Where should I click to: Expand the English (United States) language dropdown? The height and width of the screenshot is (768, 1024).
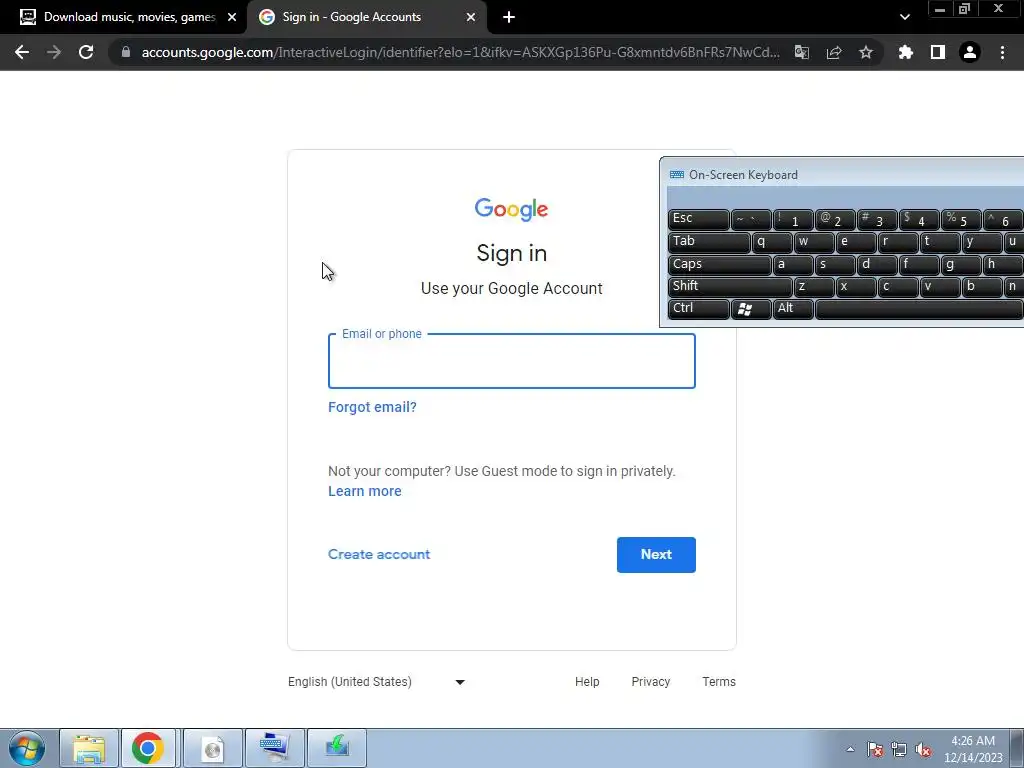[x=376, y=682]
